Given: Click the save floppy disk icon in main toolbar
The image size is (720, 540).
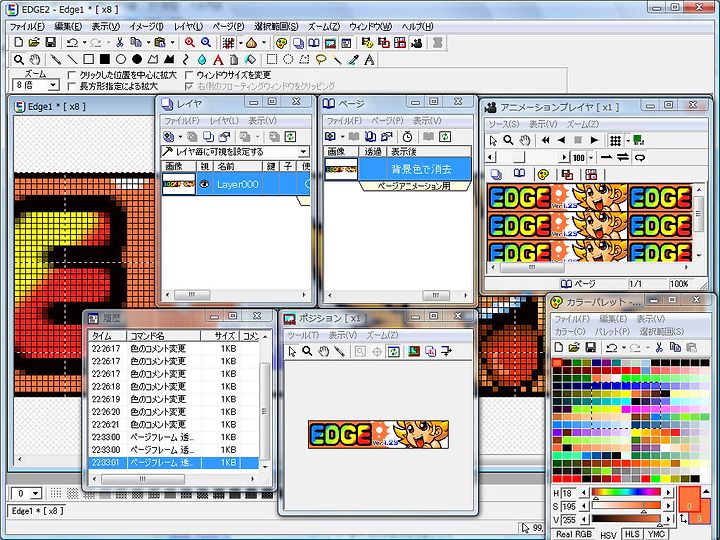Looking at the screenshot, I should (x=51, y=43).
